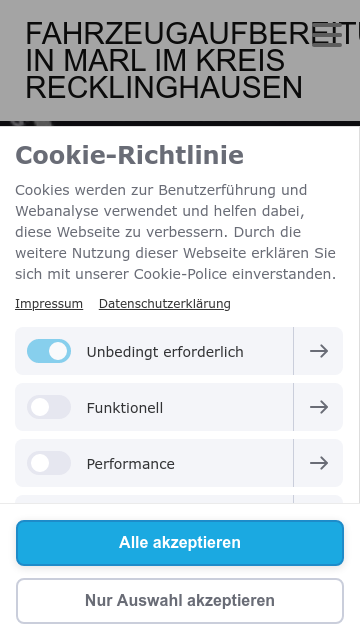
Task: Open the Impressum link
Action: point(49,304)
